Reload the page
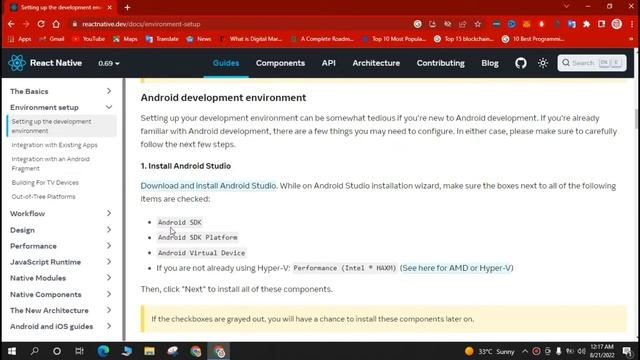This screenshot has width=640, height=360. [x=41, y=24]
